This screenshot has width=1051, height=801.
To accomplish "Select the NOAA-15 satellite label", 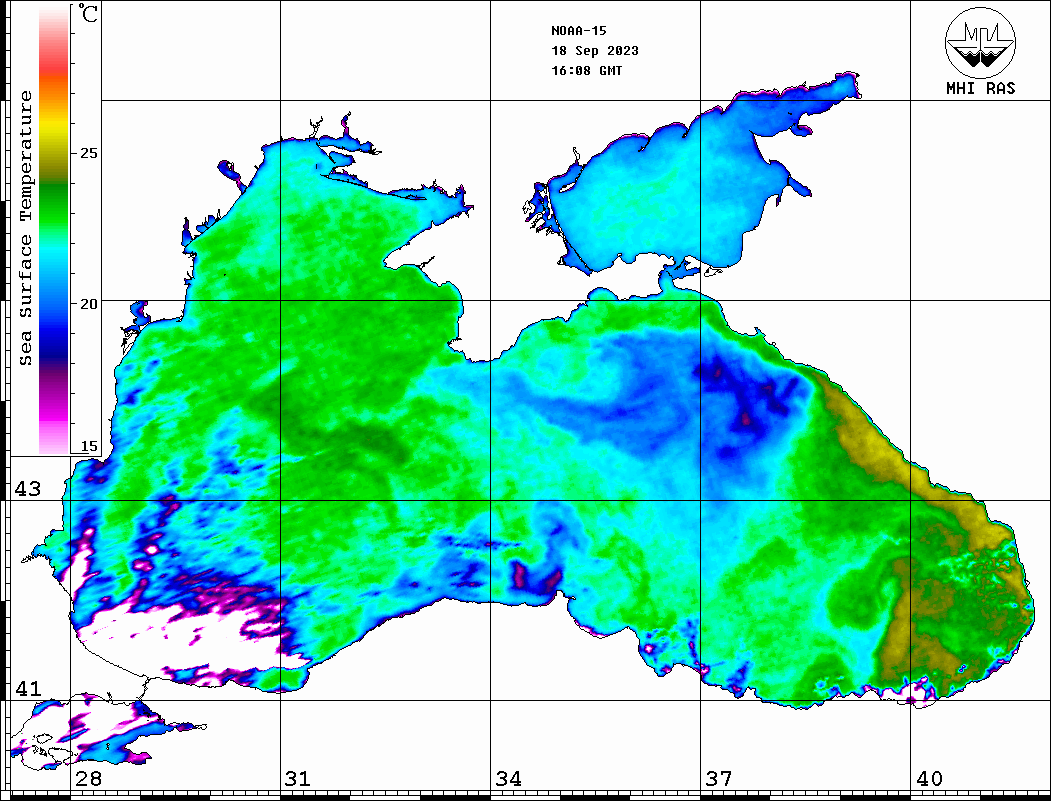I will point(578,31).
